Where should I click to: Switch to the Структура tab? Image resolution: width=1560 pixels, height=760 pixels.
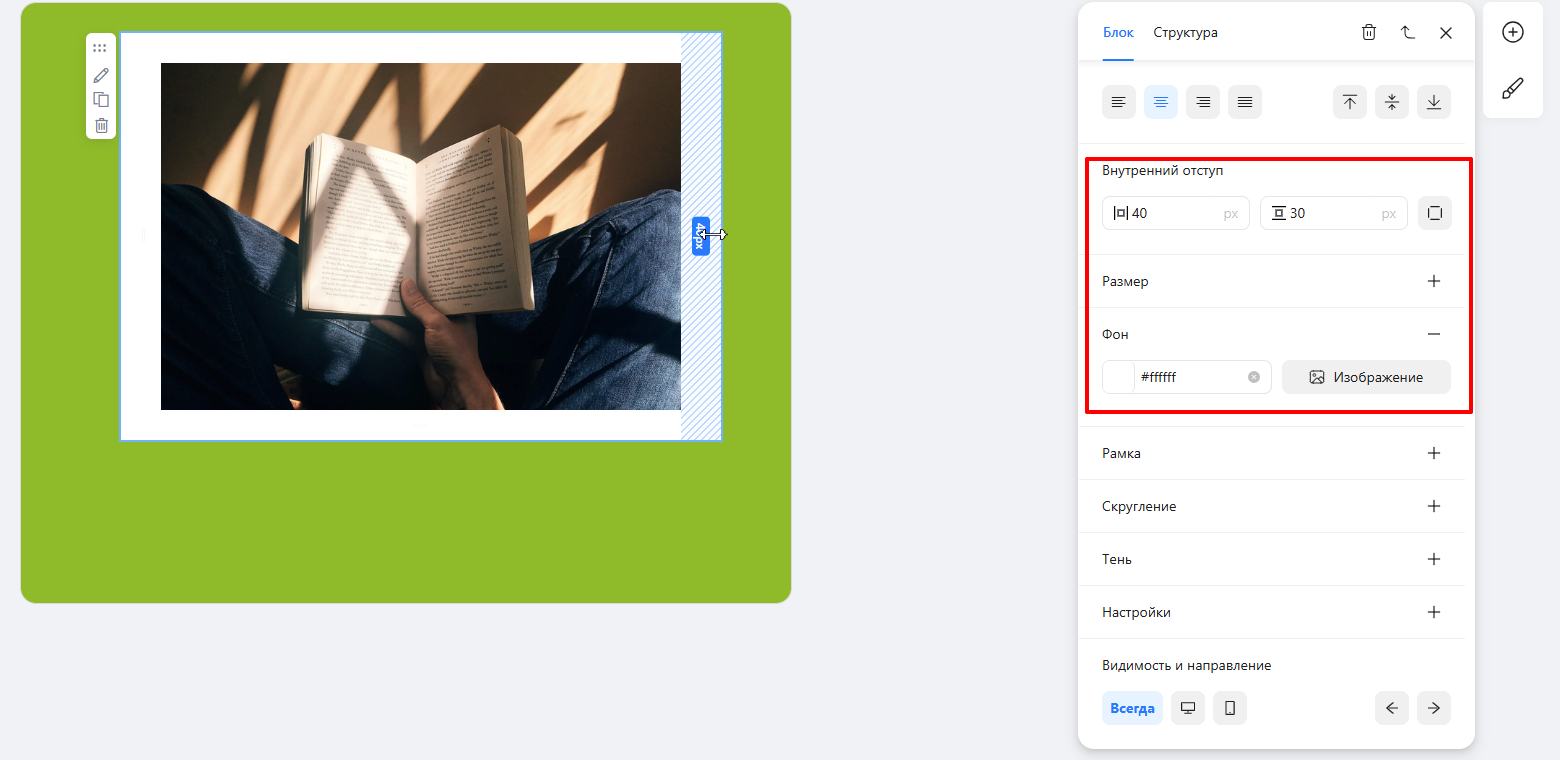point(1185,32)
